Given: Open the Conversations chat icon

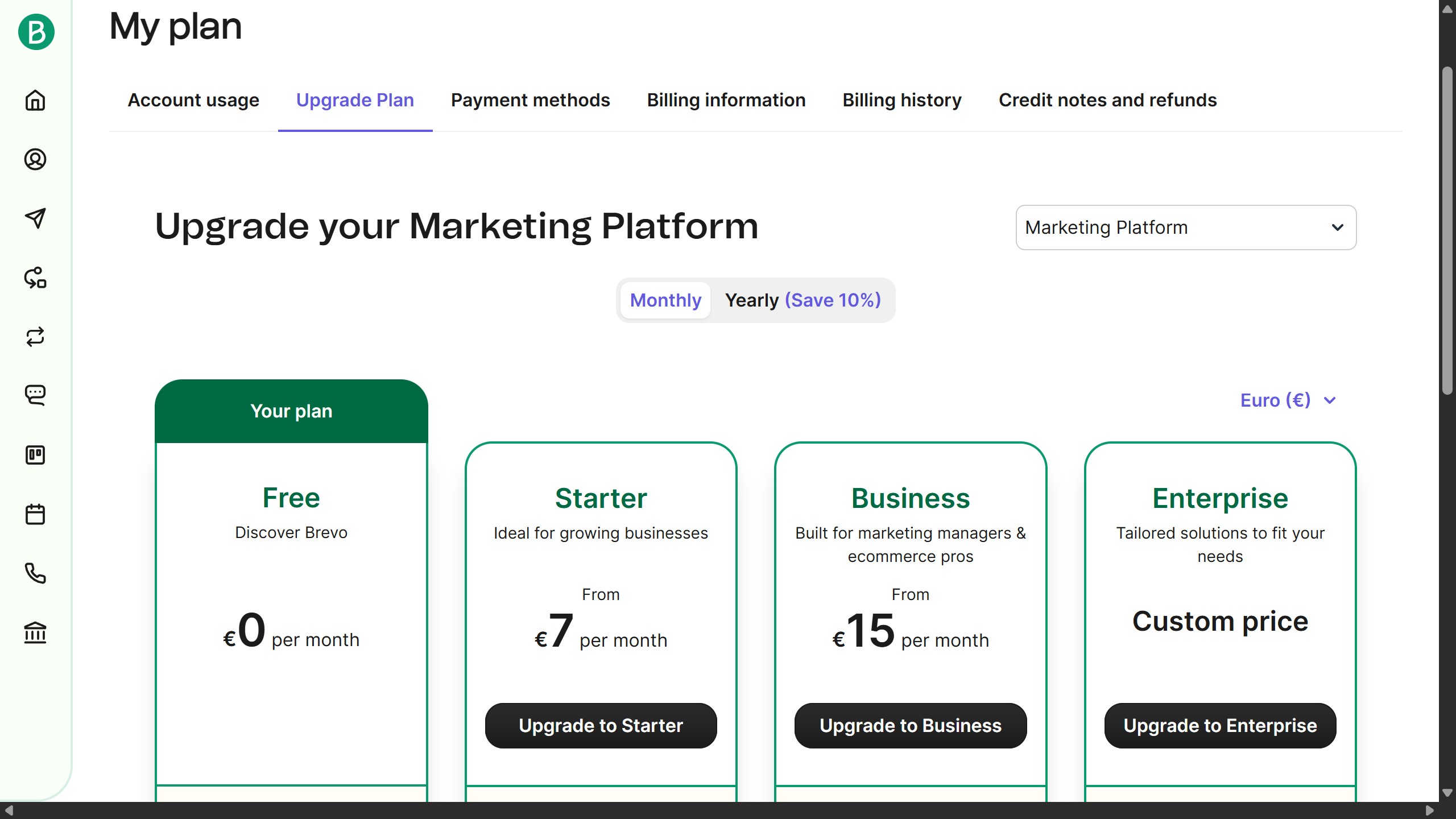Looking at the screenshot, I should coord(35,395).
